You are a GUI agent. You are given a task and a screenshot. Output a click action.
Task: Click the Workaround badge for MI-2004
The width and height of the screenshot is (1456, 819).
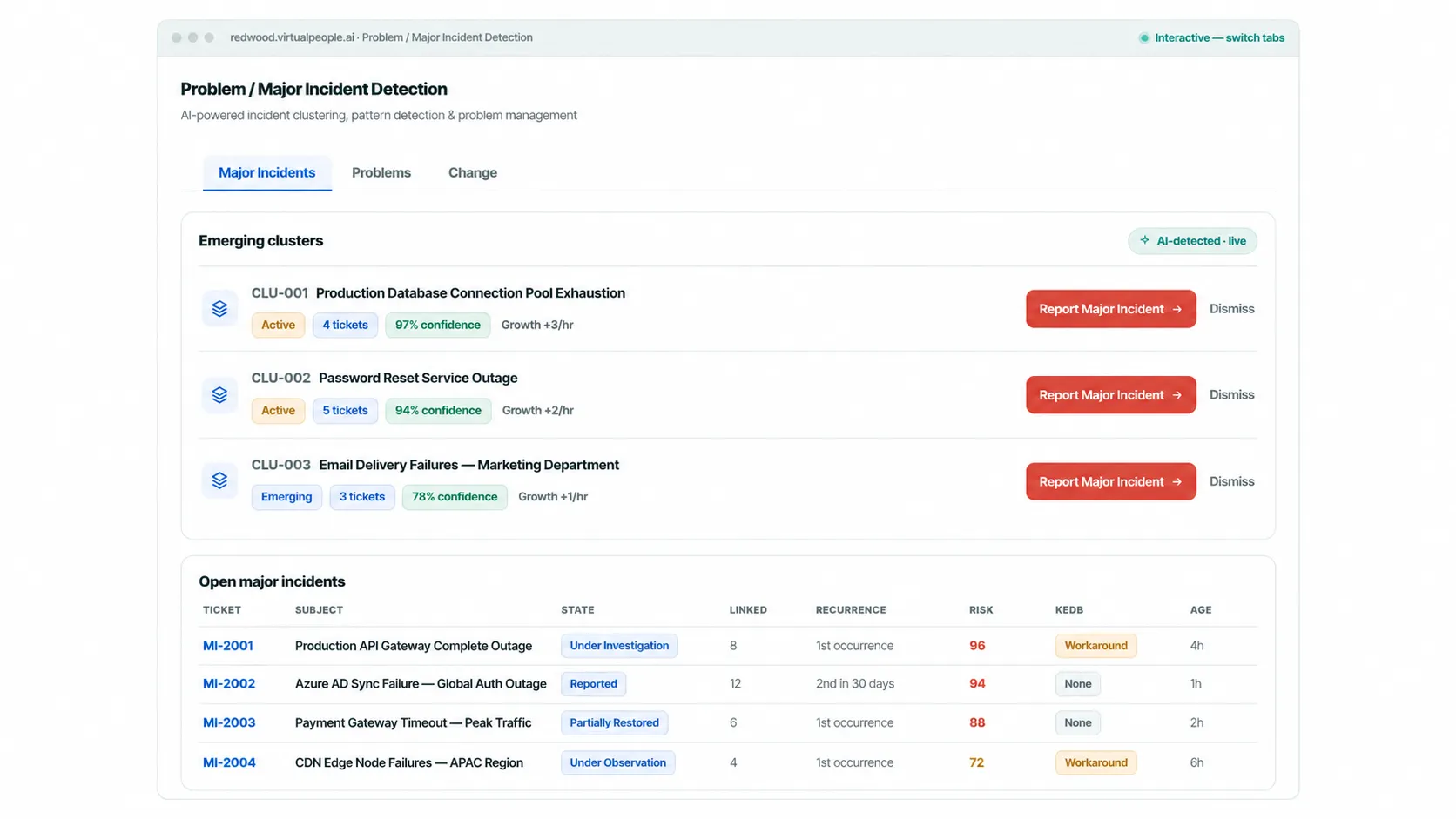click(1095, 762)
